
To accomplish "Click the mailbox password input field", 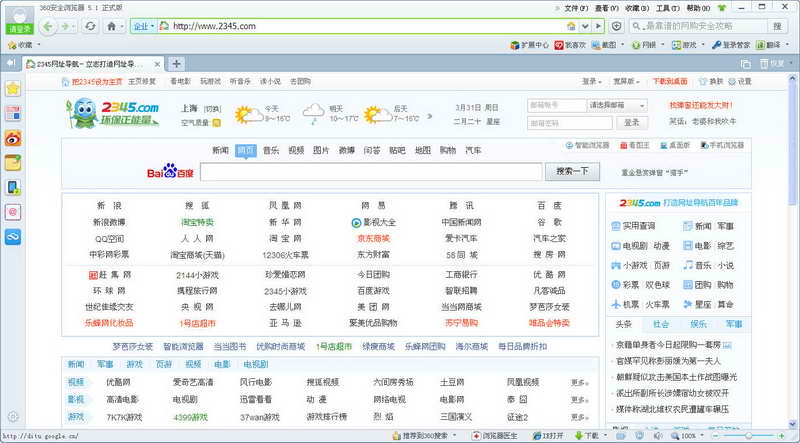I will (x=569, y=123).
